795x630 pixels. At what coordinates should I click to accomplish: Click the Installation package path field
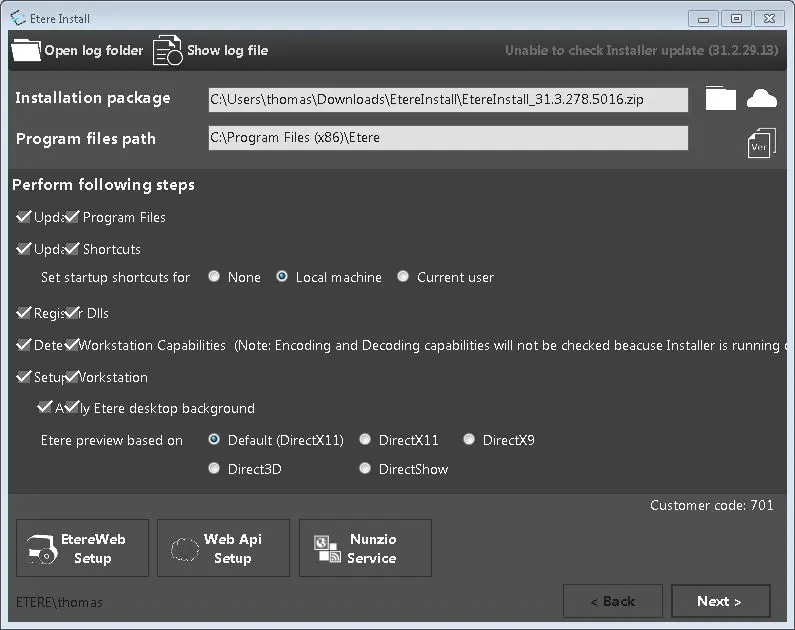point(447,100)
